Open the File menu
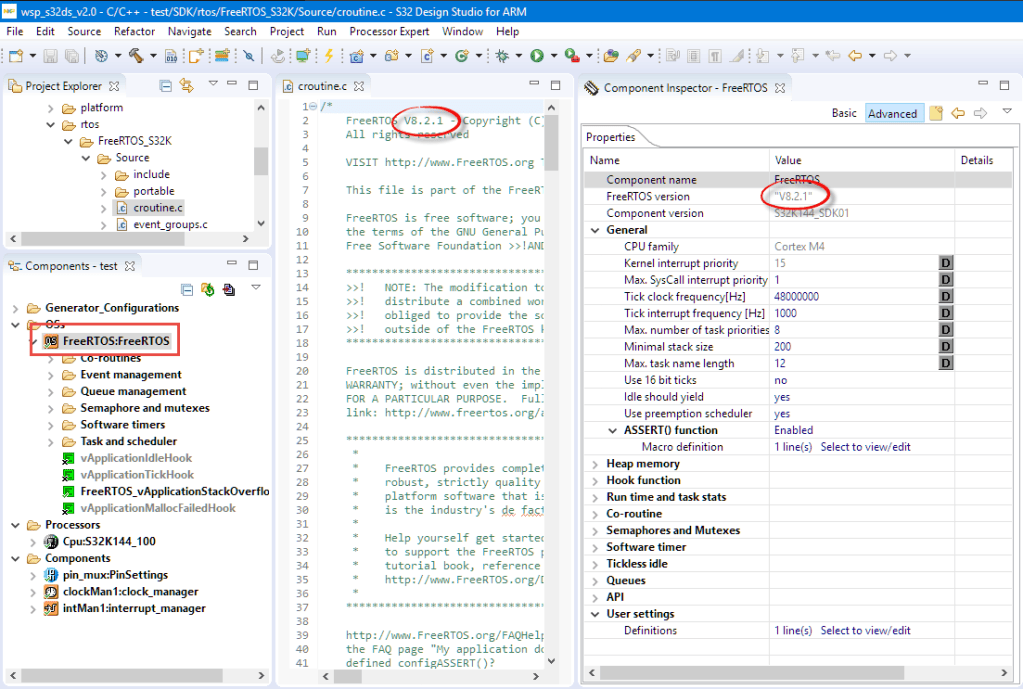Viewport: 1023px width, 689px height. click(x=15, y=31)
